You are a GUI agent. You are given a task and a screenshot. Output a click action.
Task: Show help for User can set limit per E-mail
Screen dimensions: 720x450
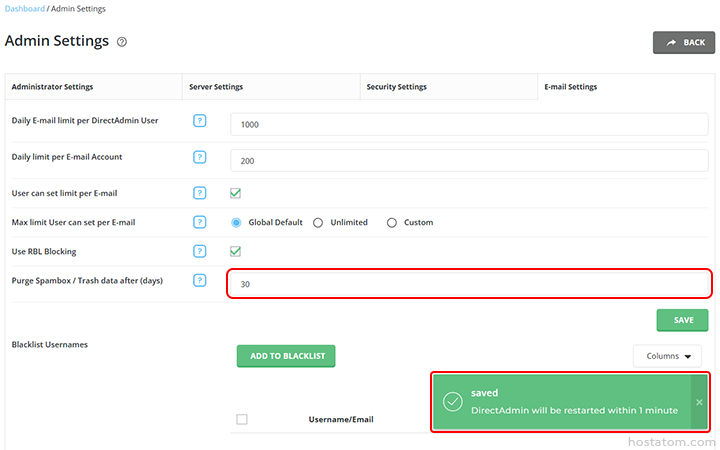200,193
